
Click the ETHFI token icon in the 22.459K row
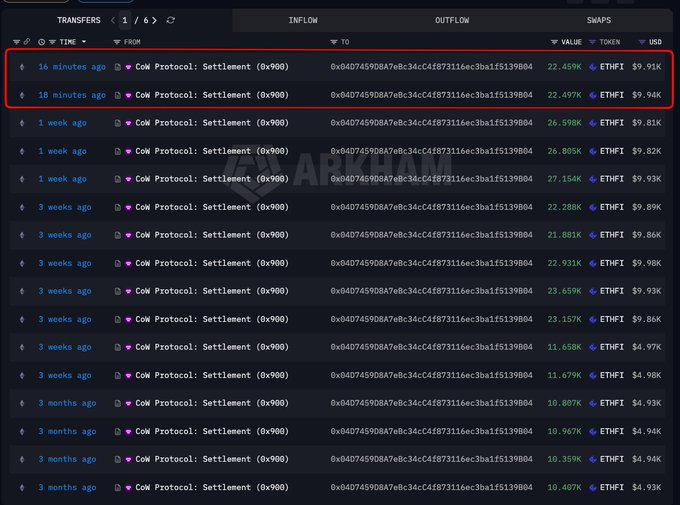(593, 67)
